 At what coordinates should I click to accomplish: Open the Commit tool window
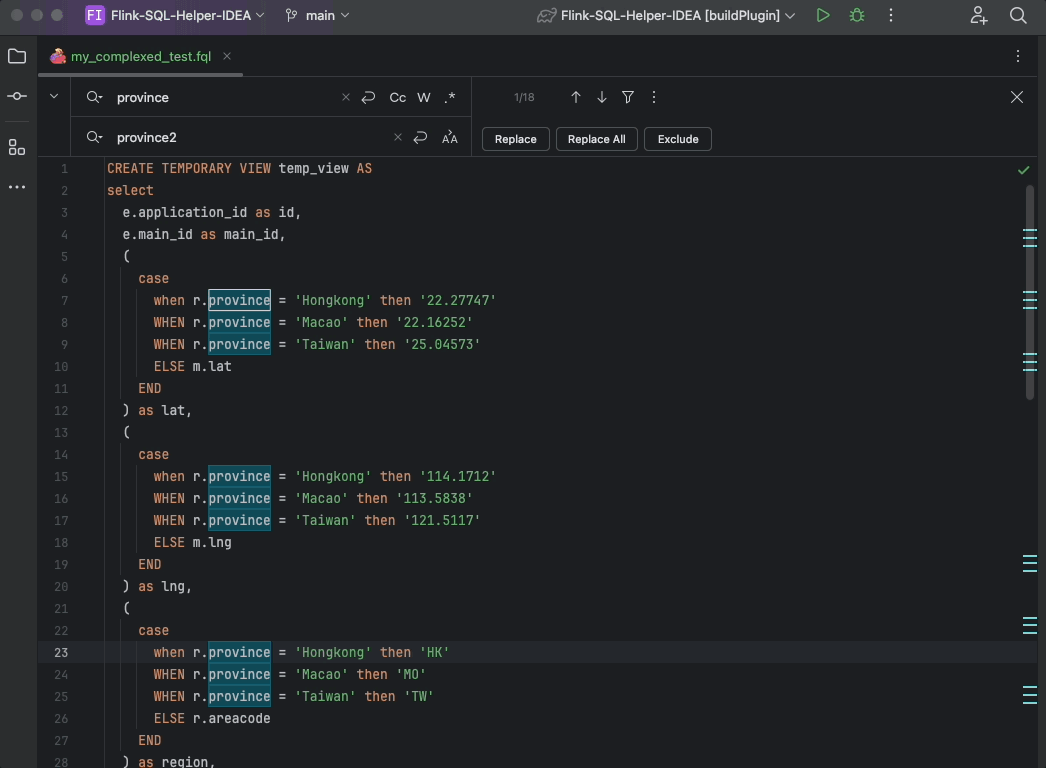(x=17, y=96)
